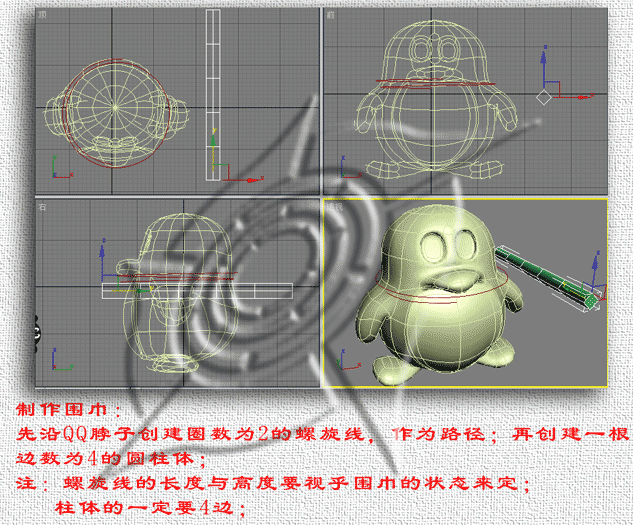Click the white diamond pivot in Front viewport
The height and width of the screenshot is (525, 633).
(x=544, y=97)
